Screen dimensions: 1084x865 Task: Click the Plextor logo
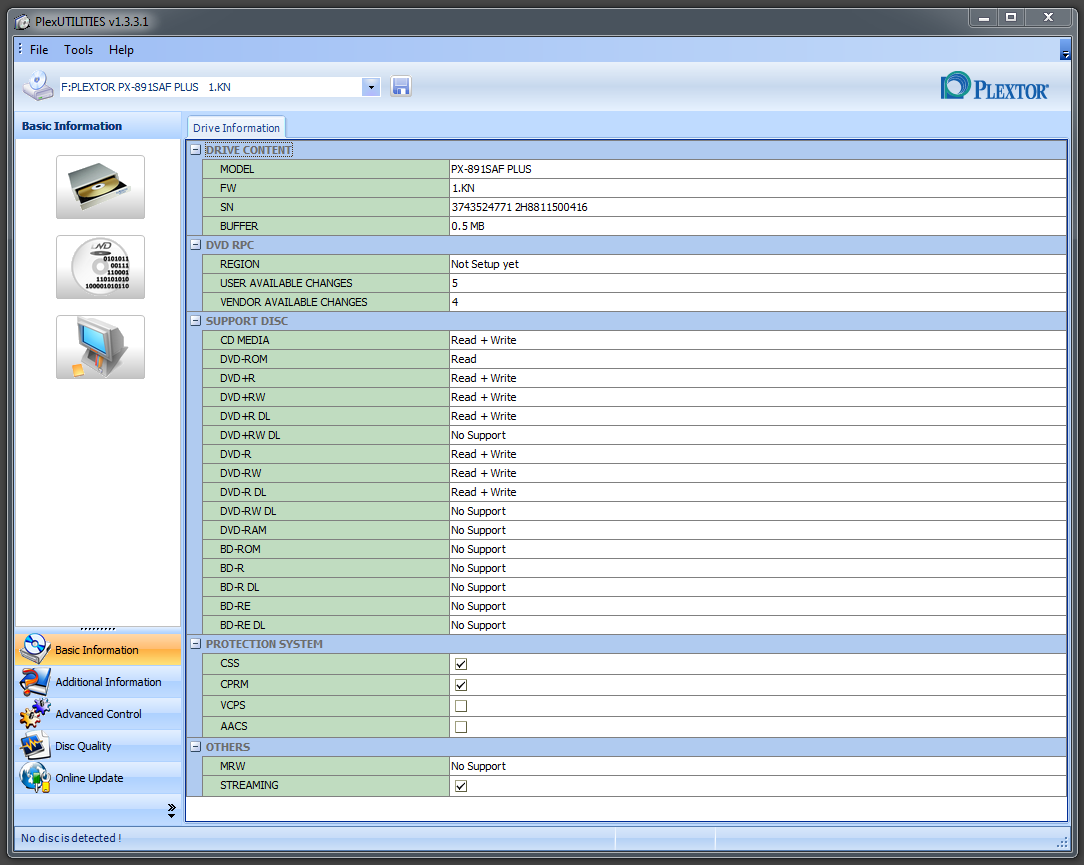click(994, 86)
